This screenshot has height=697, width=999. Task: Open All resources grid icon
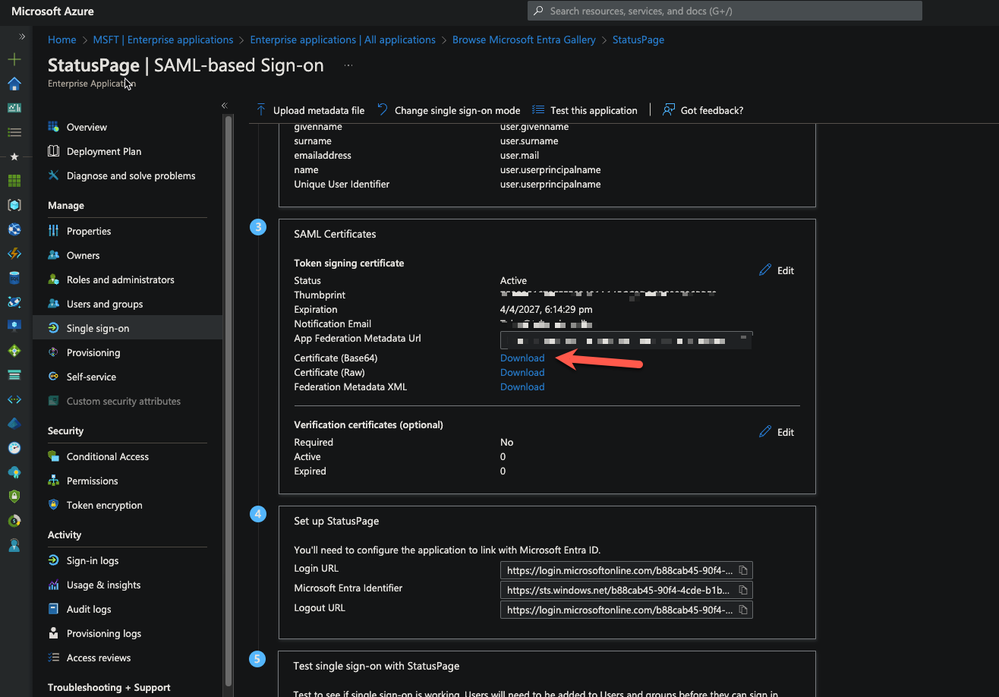[x=14, y=181]
